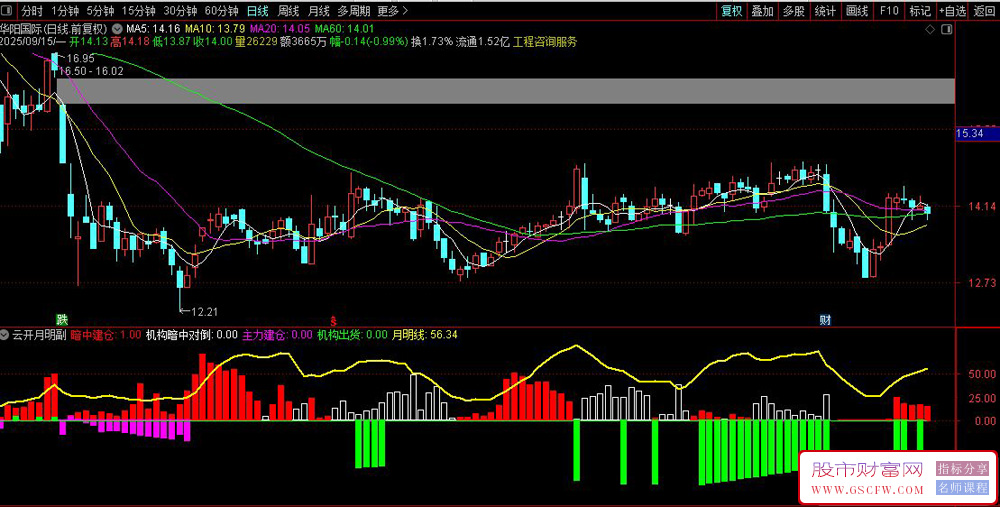The width and height of the screenshot is (1000, 507).
Task: Open the 指标分享 link in the banner
Action: point(962,469)
